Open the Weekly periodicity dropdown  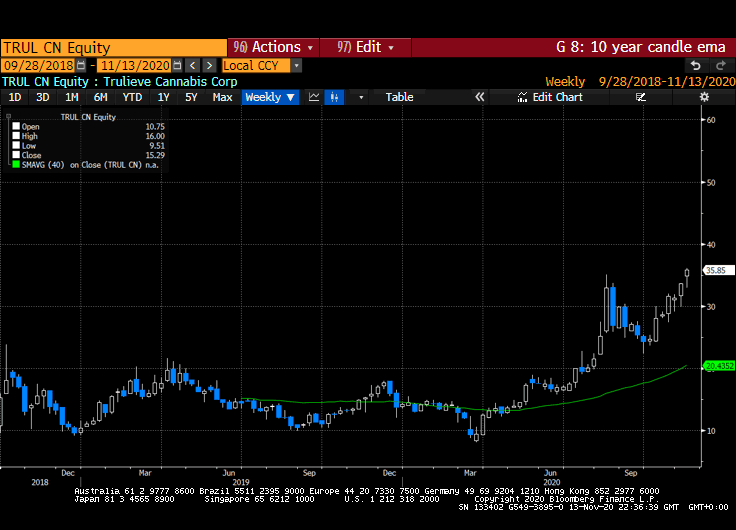(270, 97)
